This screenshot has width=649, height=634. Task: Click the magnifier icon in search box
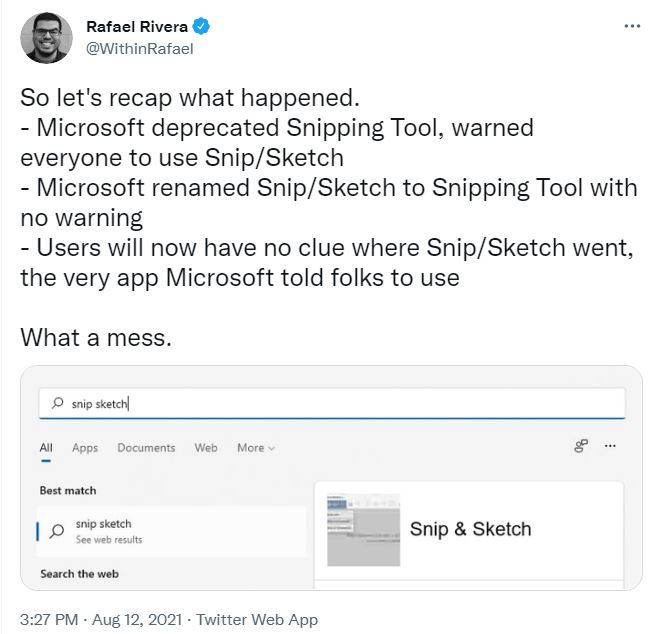[57, 403]
